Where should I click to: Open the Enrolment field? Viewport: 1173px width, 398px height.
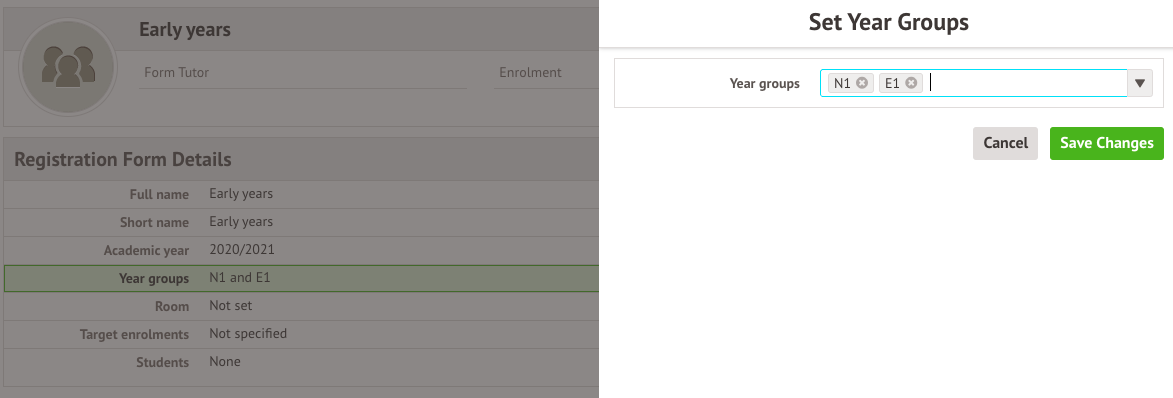546,73
